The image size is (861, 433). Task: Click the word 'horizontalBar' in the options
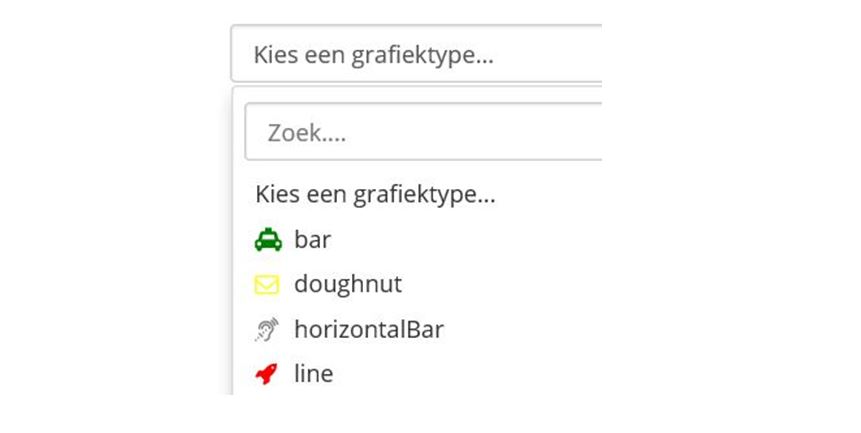pyautogui.click(x=368, y=330)
